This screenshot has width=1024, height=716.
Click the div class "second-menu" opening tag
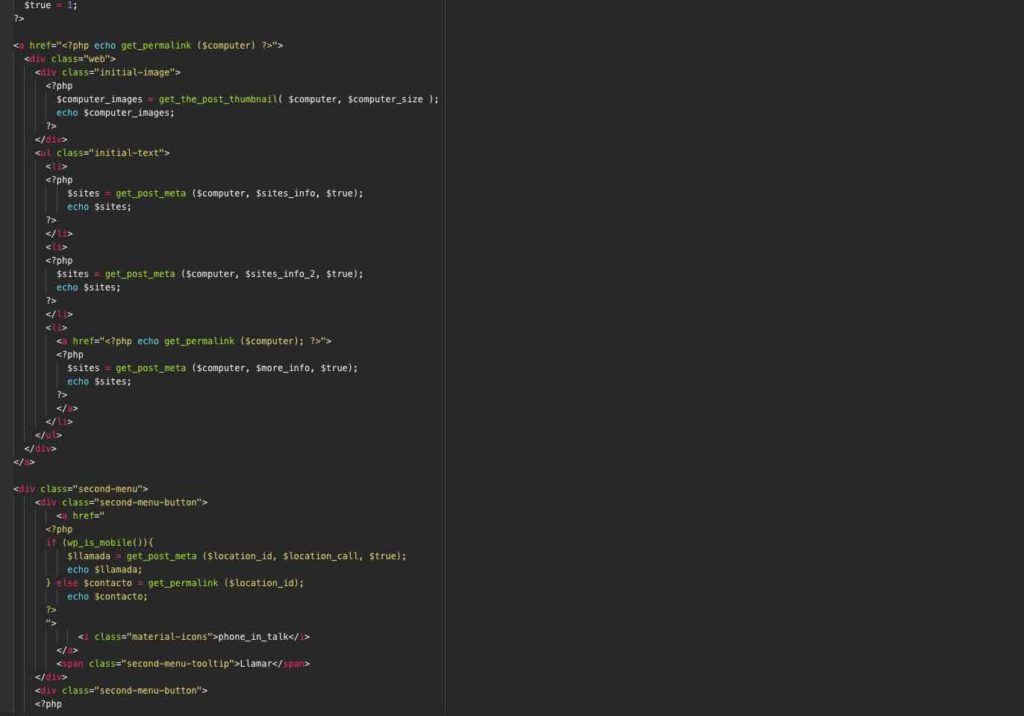(81, 489)
